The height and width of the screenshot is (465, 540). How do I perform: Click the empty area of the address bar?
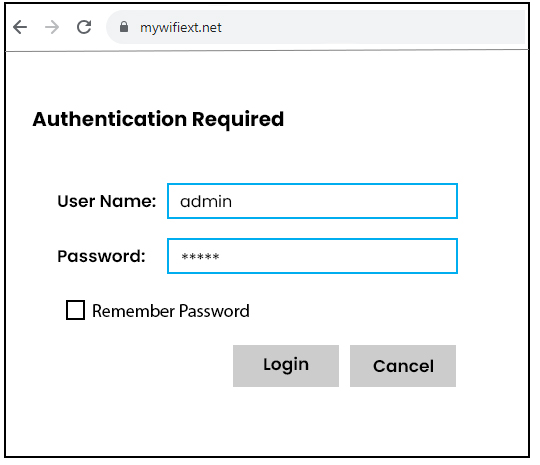click(x=372, y=27)
